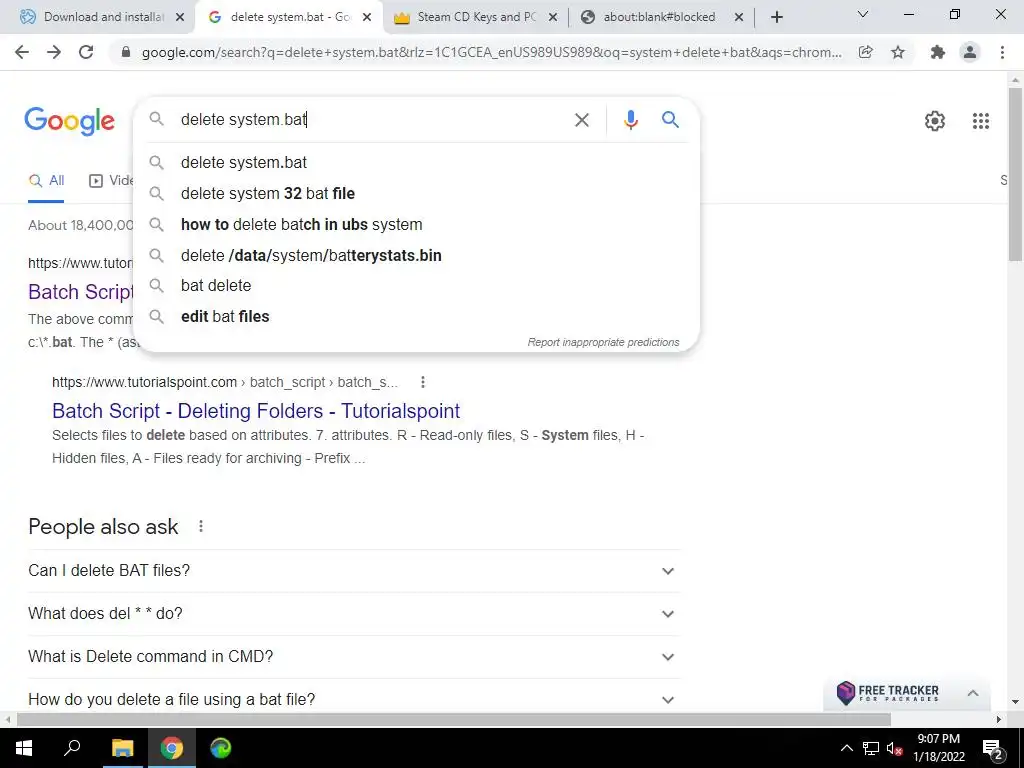Viewport: 1024px width, 768px height.
Task: Click the vertical page scrollbar thumb
Action: [x=1015, y=173]
